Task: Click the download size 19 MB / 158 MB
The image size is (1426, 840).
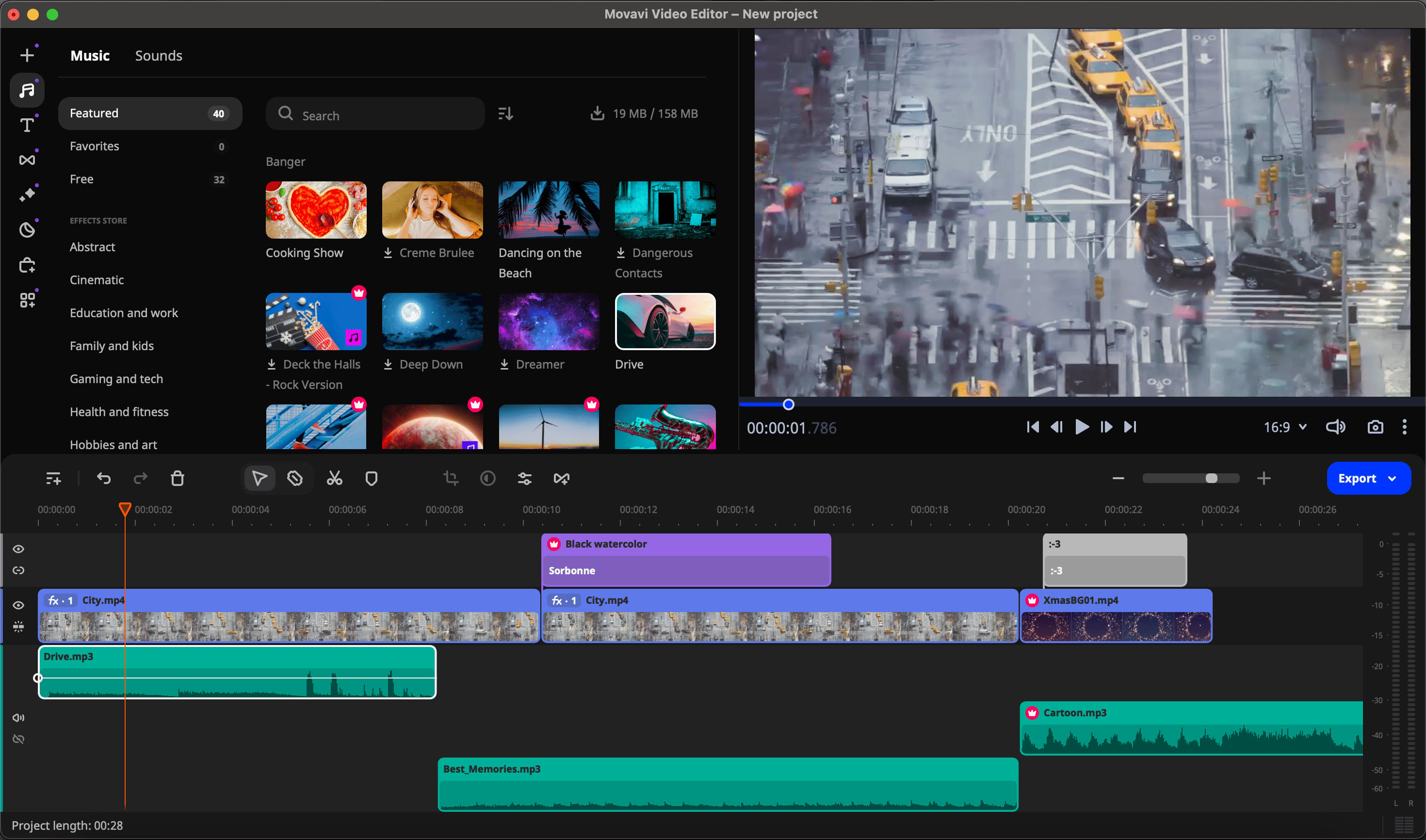Action: [x=644, y=114]
